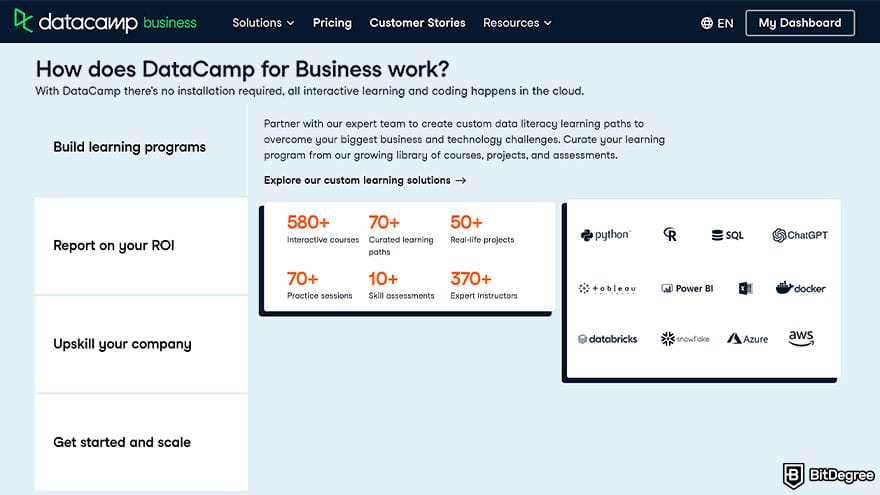Click the AWS logo

(x=801, y=338)
